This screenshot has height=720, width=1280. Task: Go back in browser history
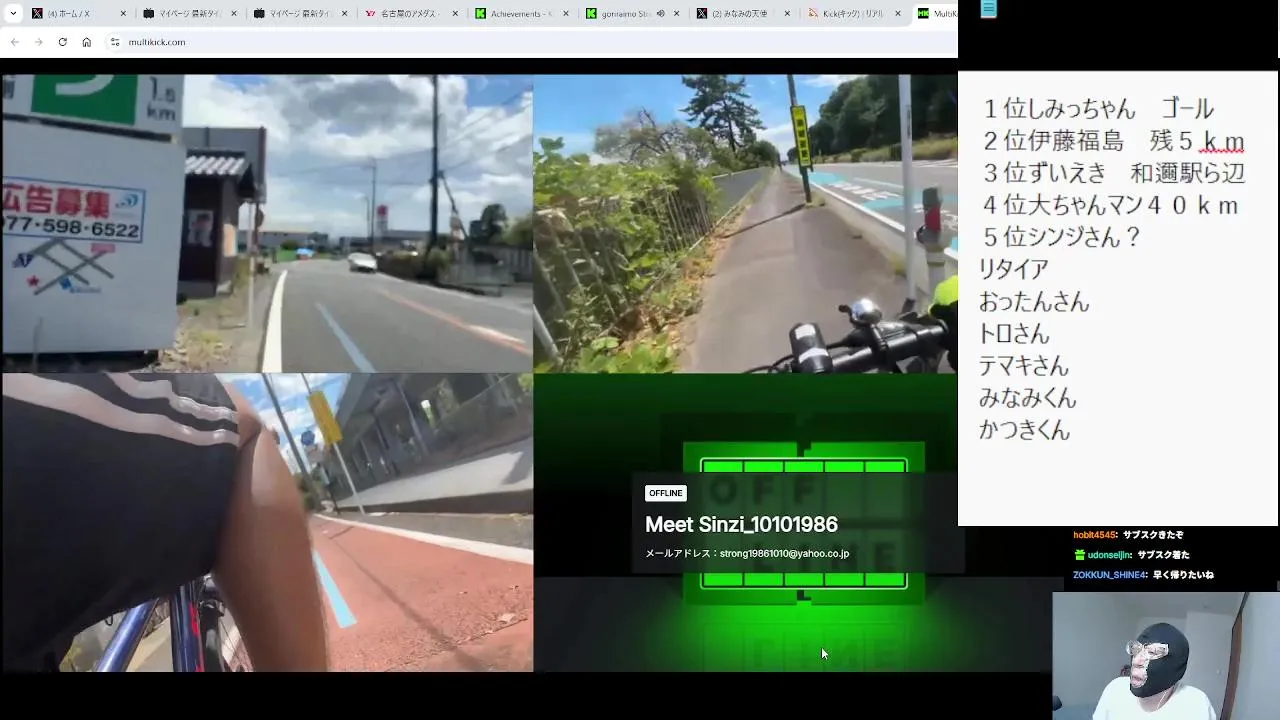click(x=14, y=42)
